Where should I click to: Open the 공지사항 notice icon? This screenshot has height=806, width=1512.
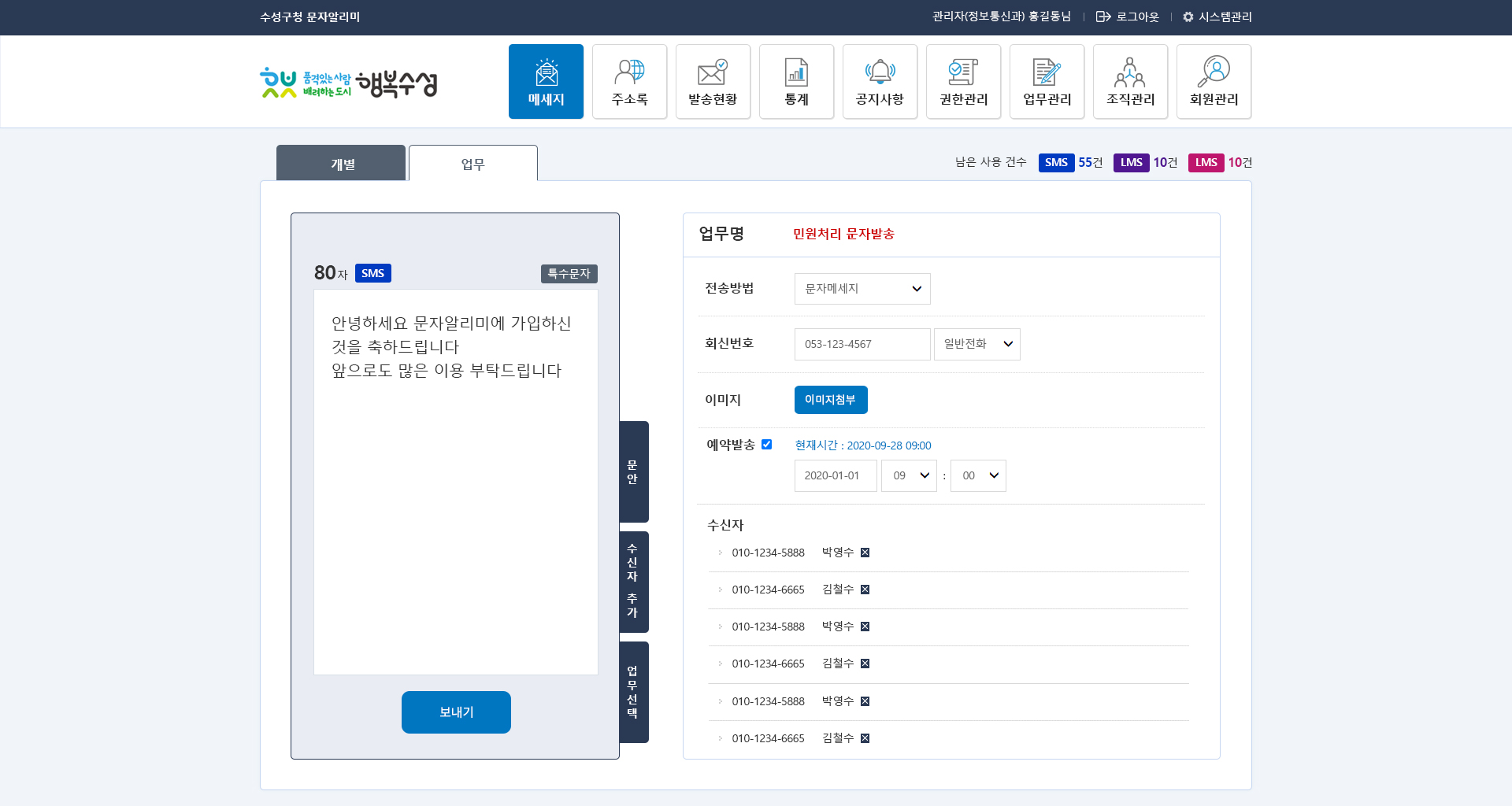coord(880,81)
